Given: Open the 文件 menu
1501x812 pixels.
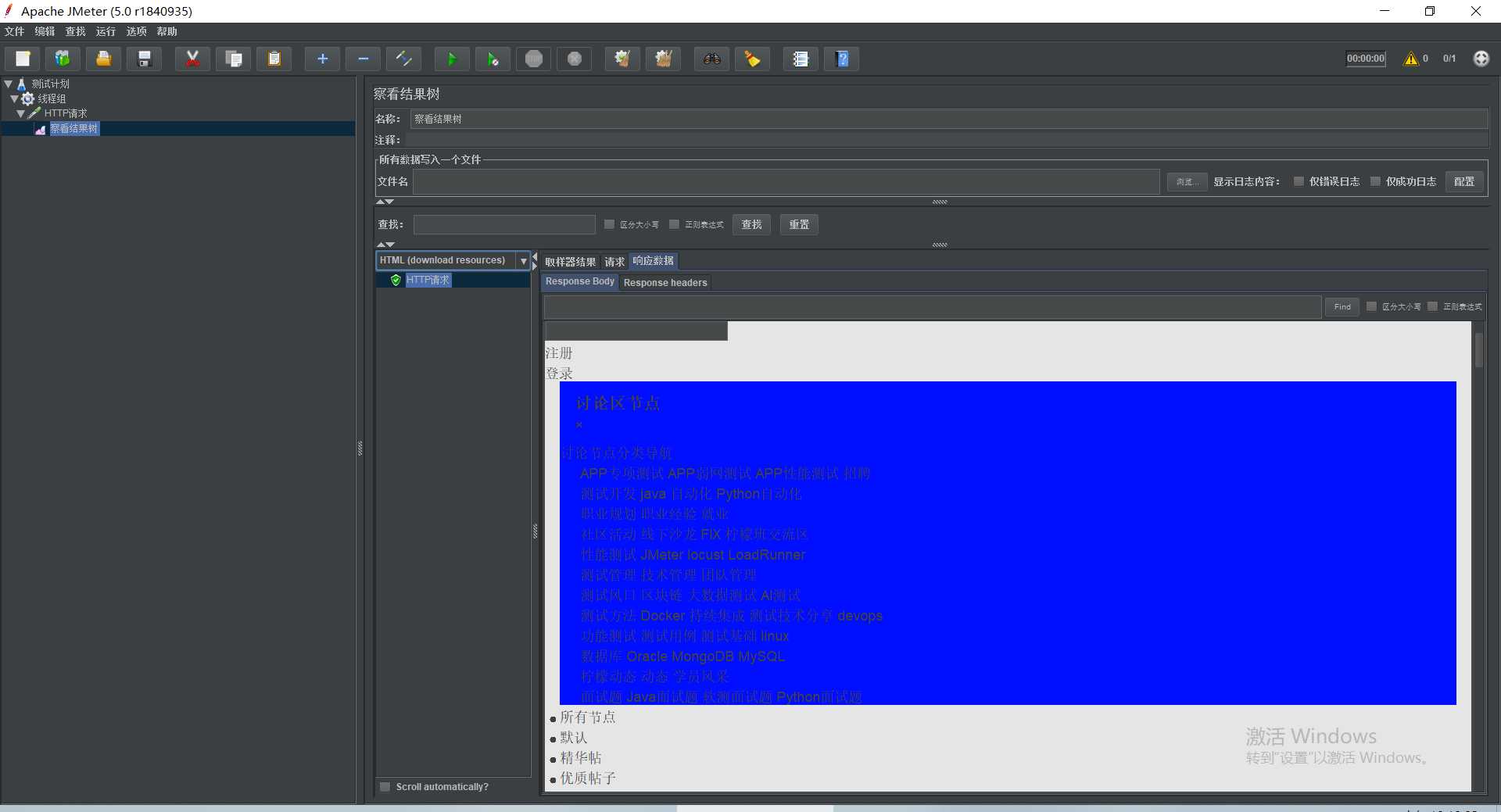Looking at the screenshot, I should point(15,31).
